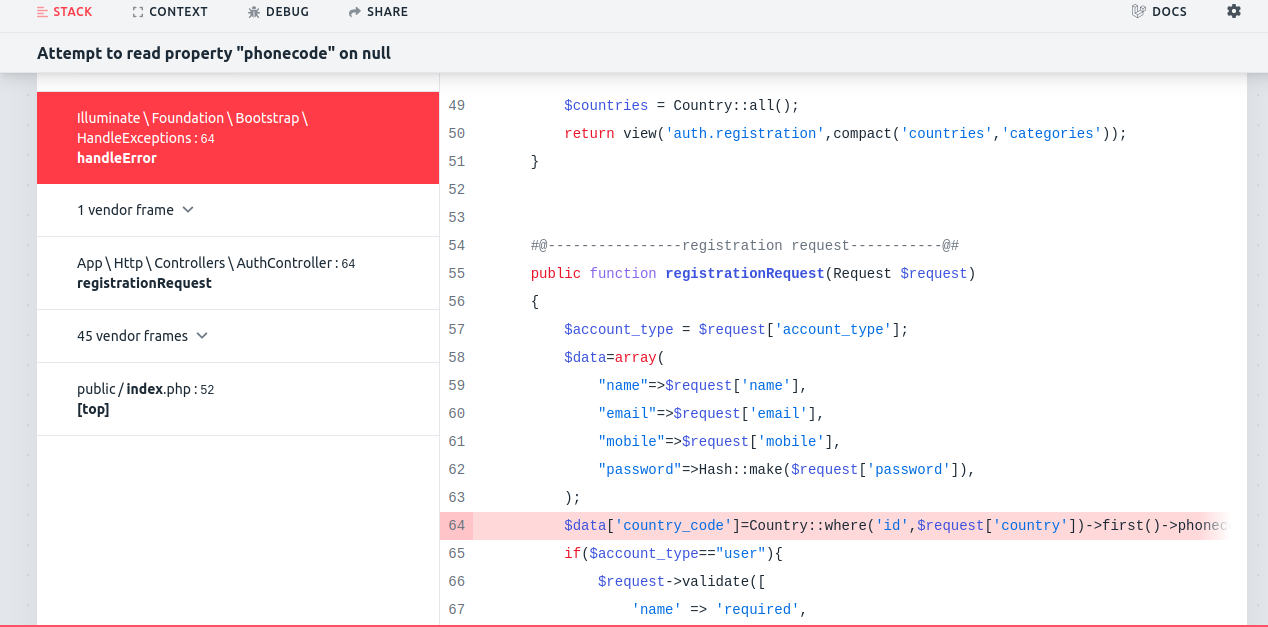Expand the 1 vendor frame group

135,210
